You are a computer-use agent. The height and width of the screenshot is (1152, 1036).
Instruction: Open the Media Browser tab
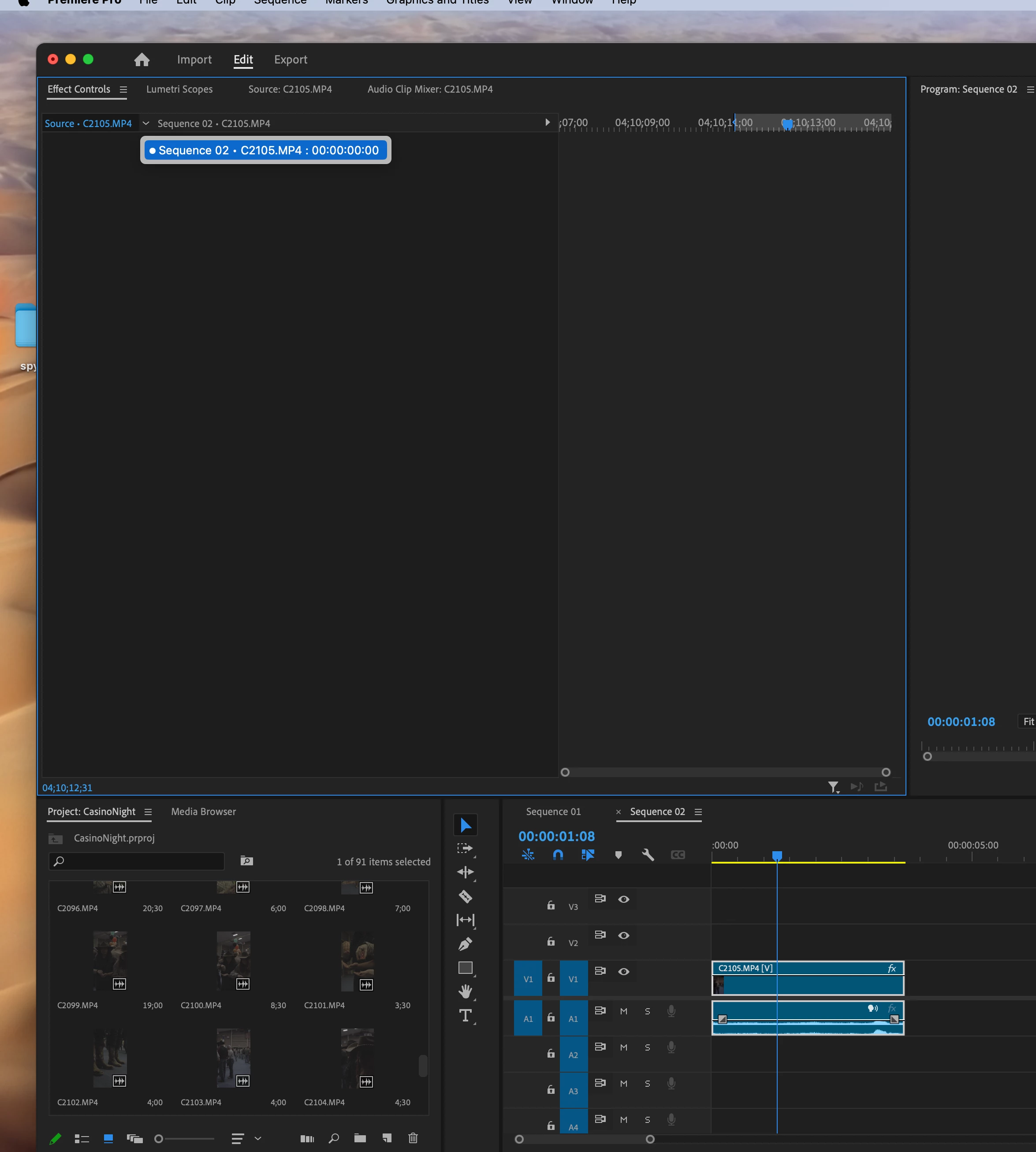(203, 812)
